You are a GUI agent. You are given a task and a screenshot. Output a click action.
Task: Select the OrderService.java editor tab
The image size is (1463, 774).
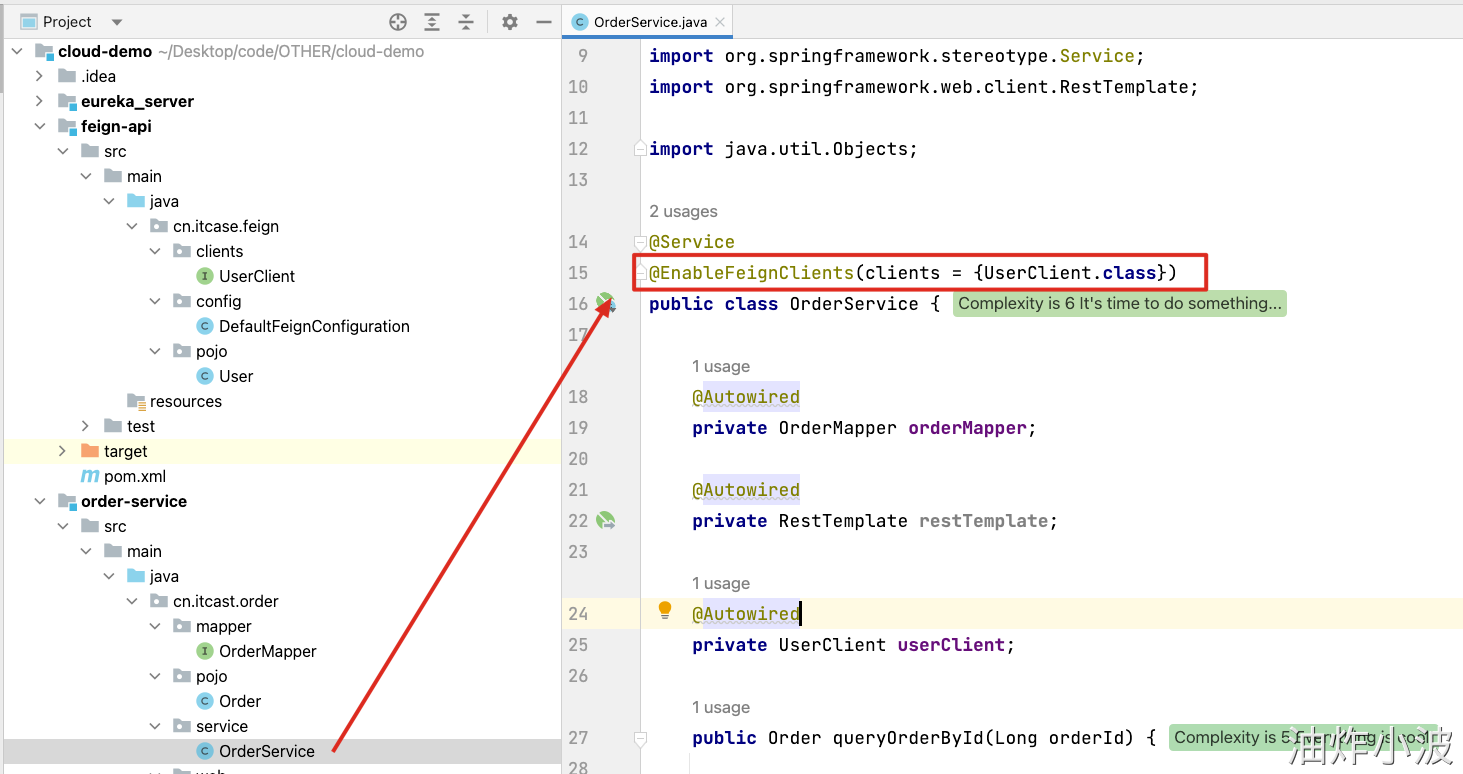tap(647, 22)
